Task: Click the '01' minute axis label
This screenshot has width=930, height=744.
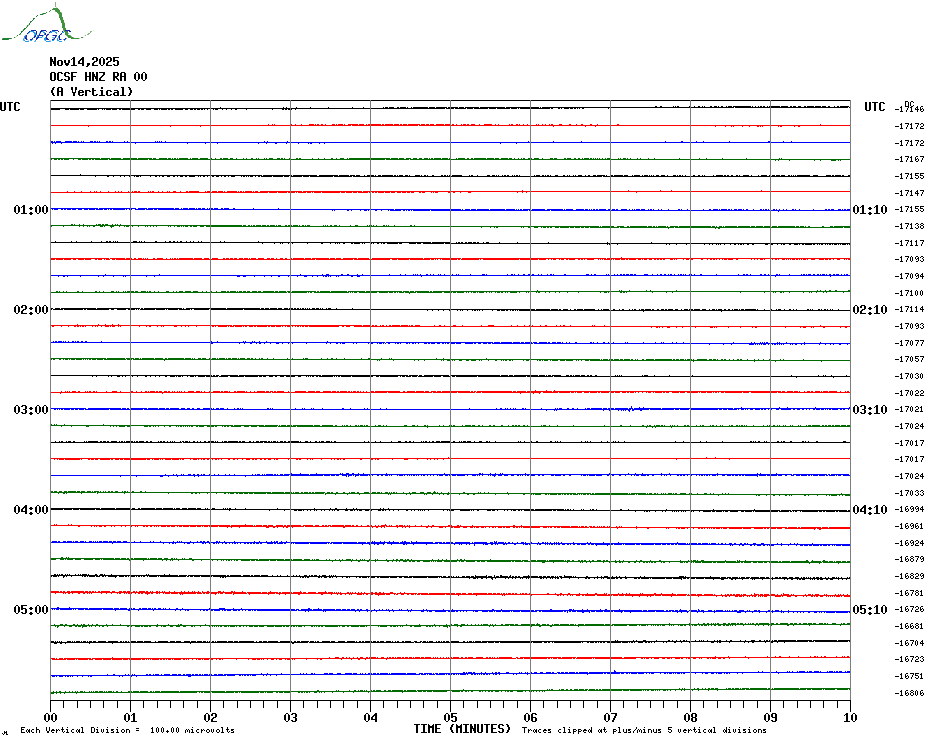Action: click(130, 717)
